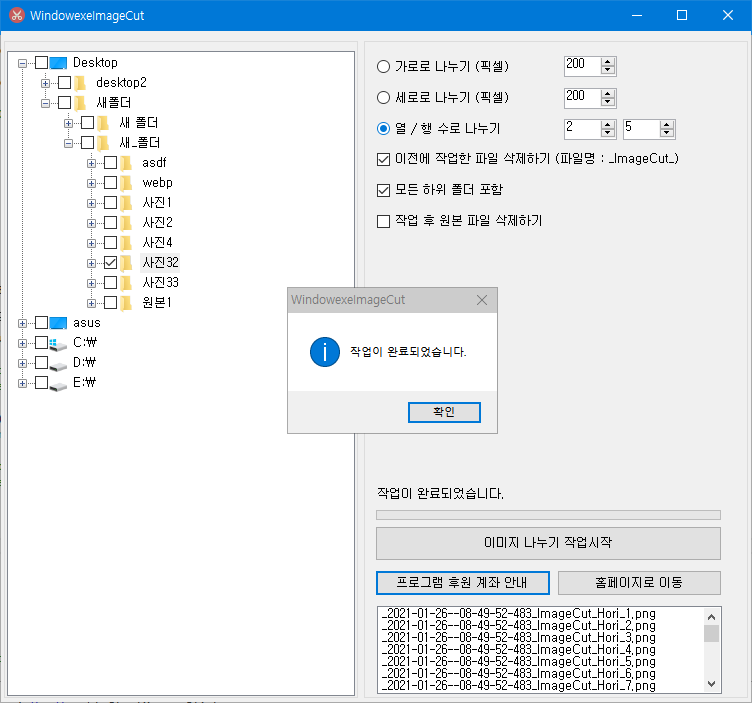Click the desktop2 folder icon
This screenshot has width=752, height=703.
[81, 83]
